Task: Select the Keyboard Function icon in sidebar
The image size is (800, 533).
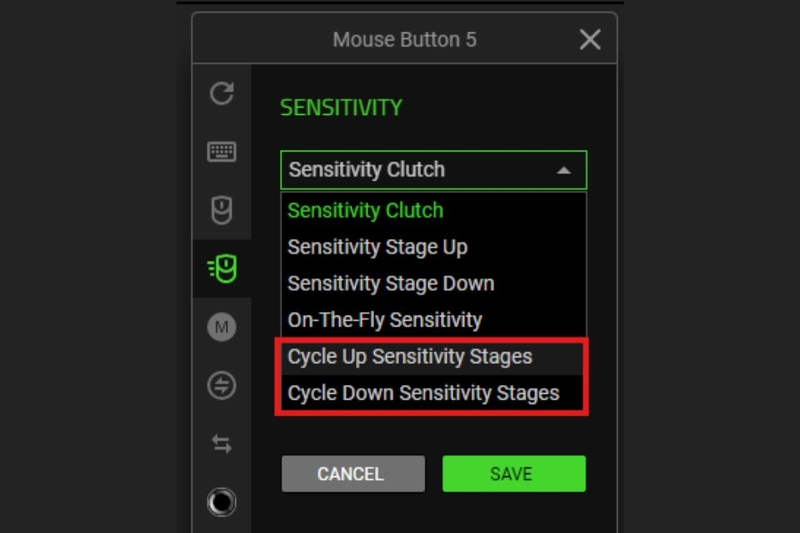Action: coord(221,151)
